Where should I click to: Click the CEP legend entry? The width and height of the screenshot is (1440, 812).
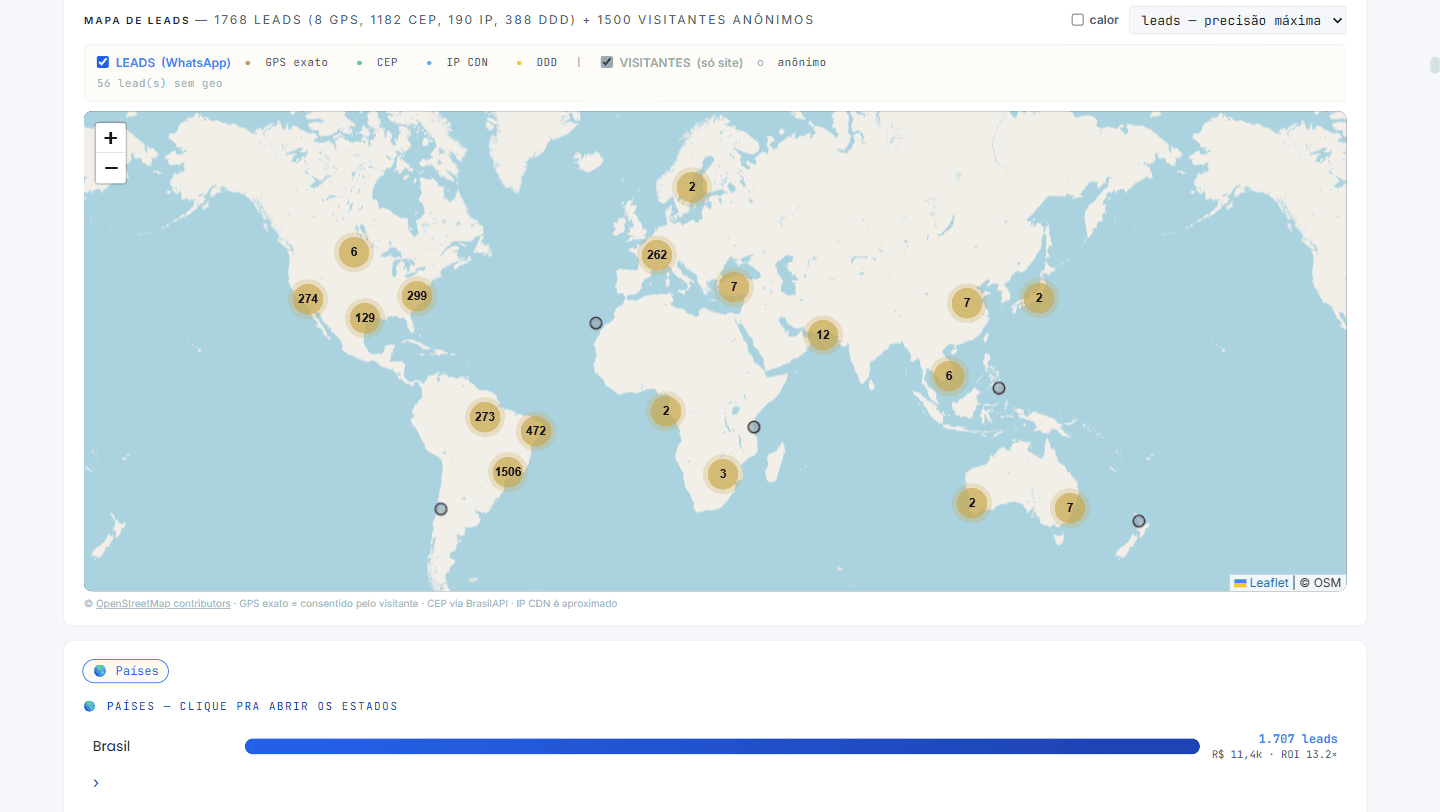coord(378,62)
